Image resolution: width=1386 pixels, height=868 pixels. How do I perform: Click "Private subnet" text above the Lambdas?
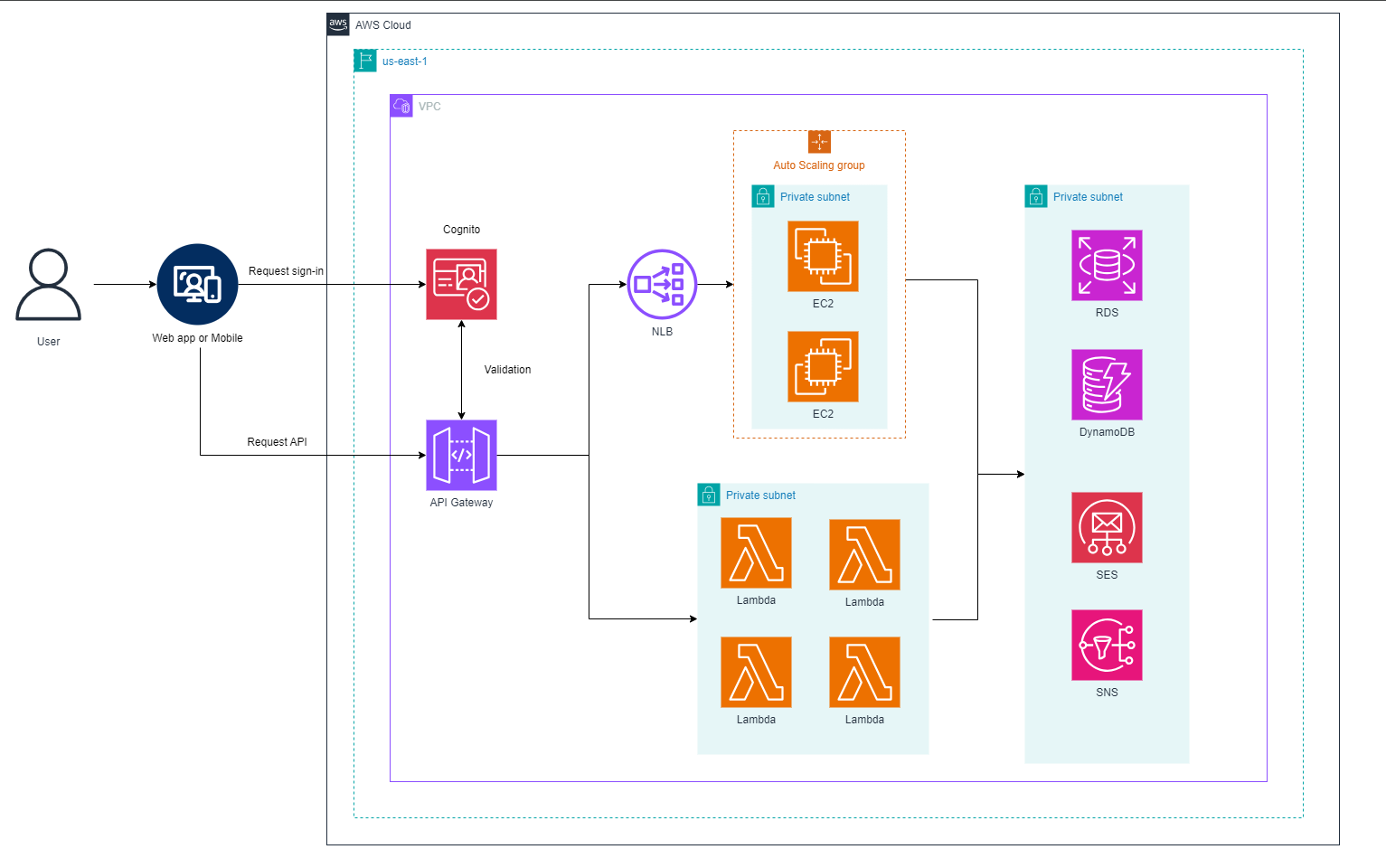[x=760, y=495]
